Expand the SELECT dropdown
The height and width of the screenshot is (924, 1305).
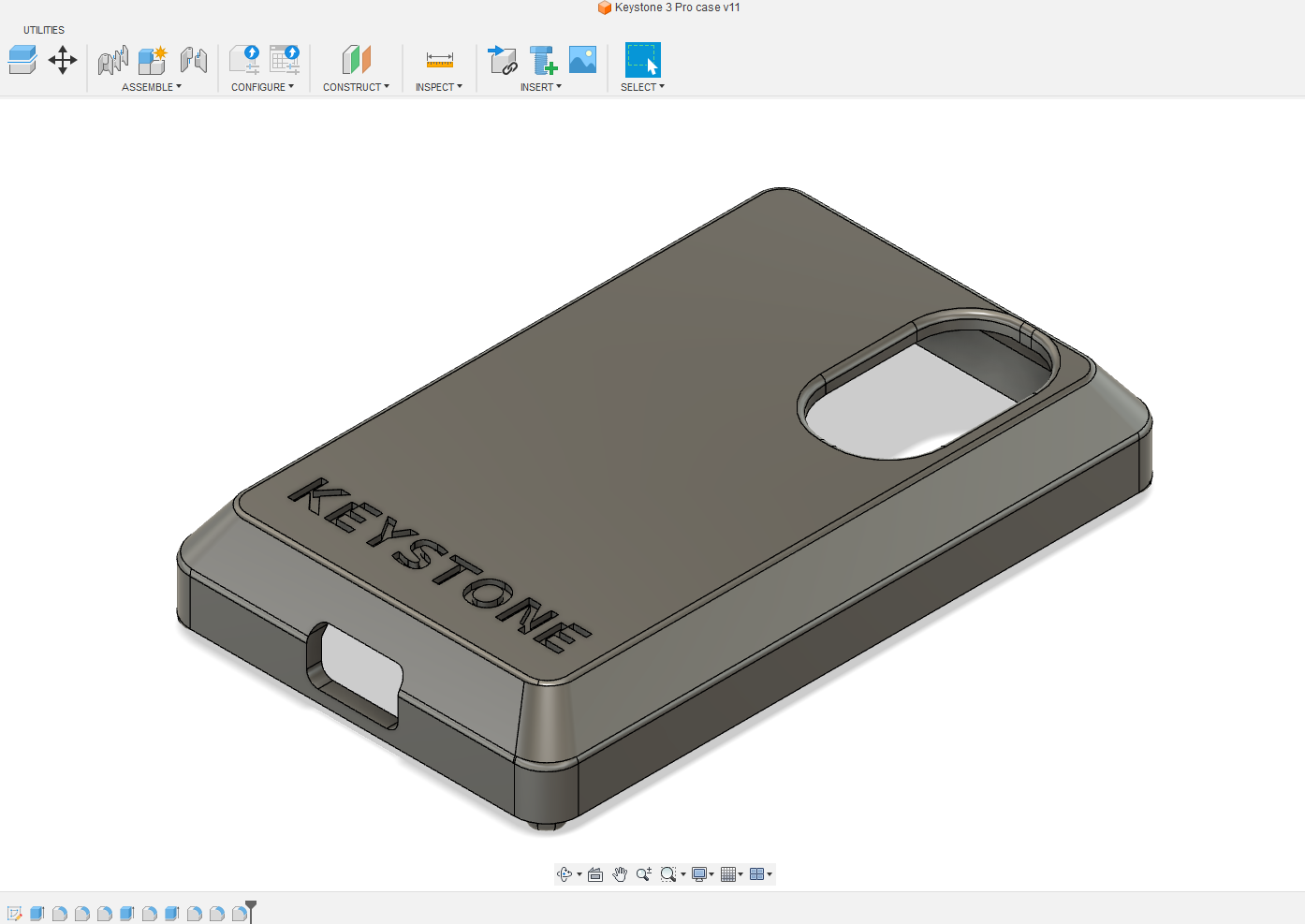(642, 87)
